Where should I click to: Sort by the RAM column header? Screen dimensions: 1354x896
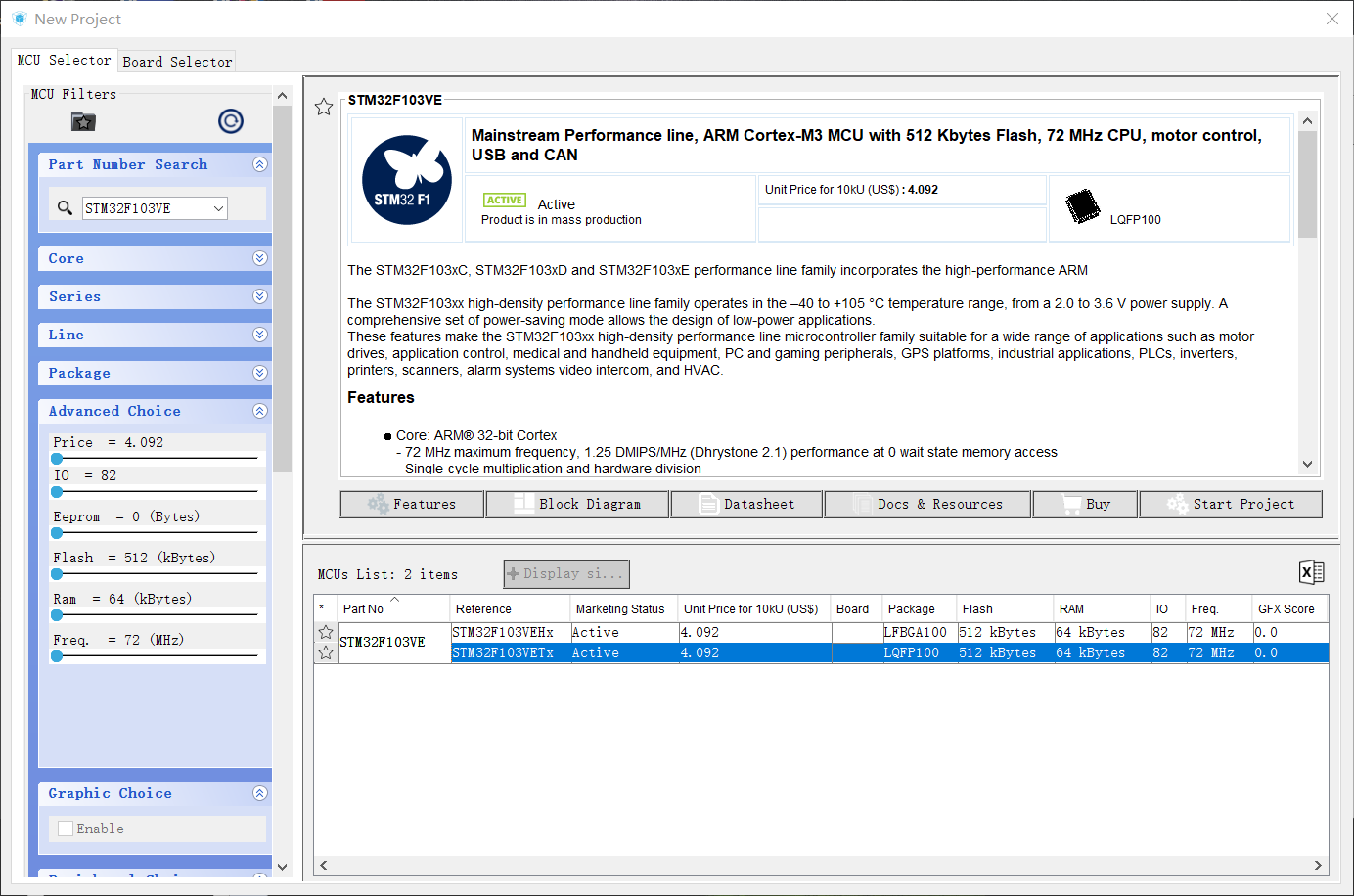1101,608
